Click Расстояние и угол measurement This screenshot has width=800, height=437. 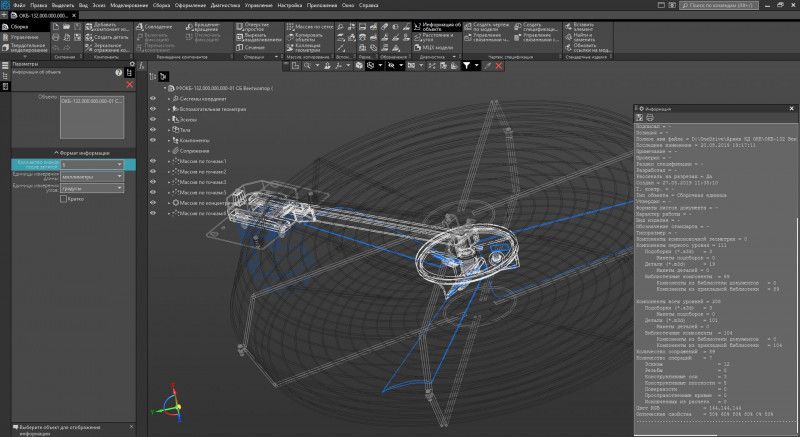[434, 37]
